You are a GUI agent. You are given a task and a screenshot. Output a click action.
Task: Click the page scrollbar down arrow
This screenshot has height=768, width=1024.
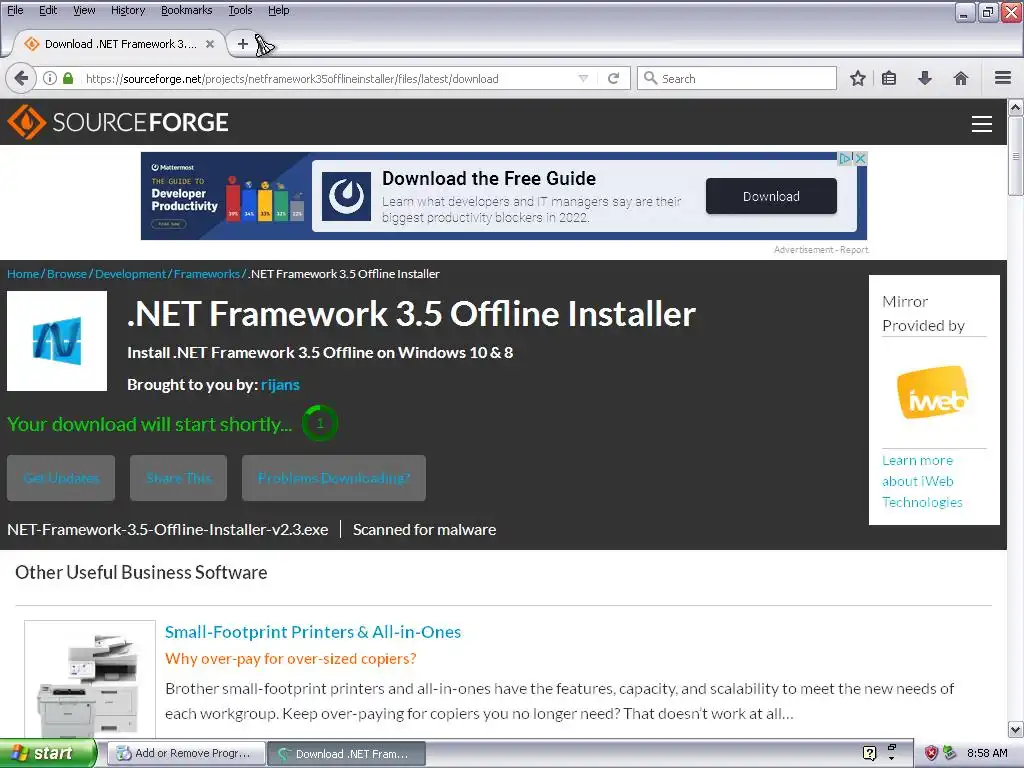tap(1016, 729)
